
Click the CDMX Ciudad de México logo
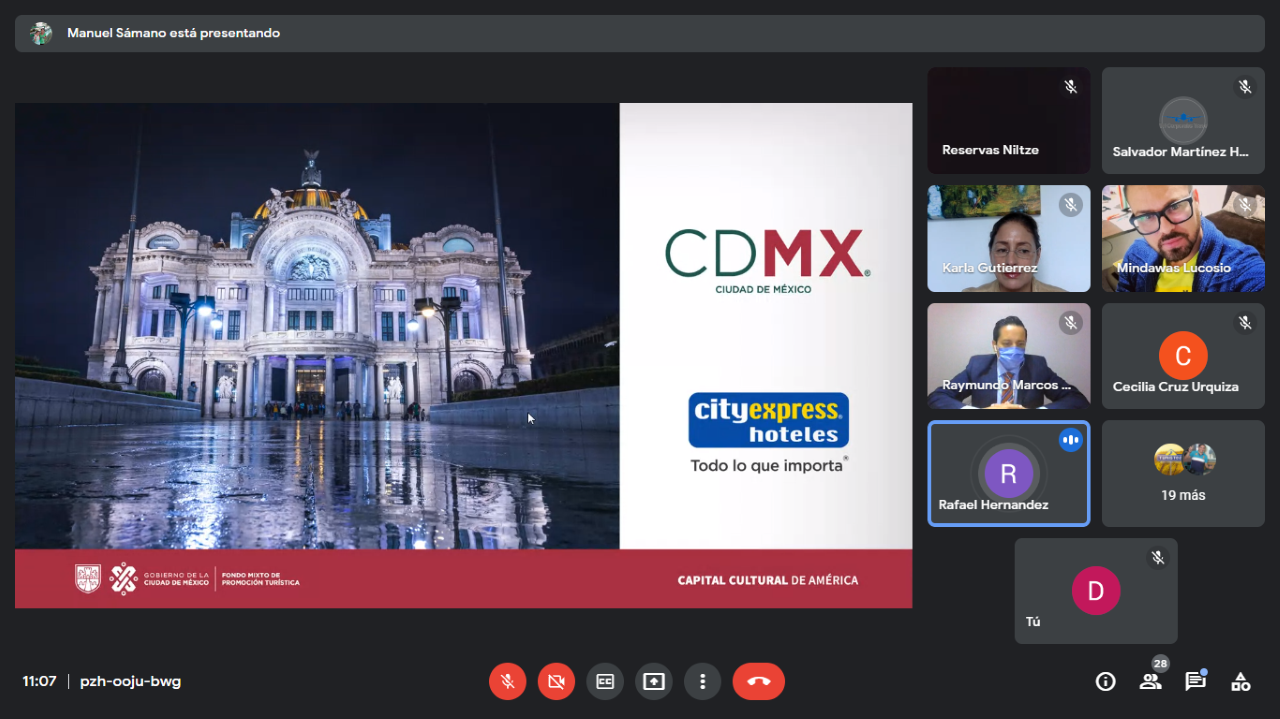[x=768, y=260]
